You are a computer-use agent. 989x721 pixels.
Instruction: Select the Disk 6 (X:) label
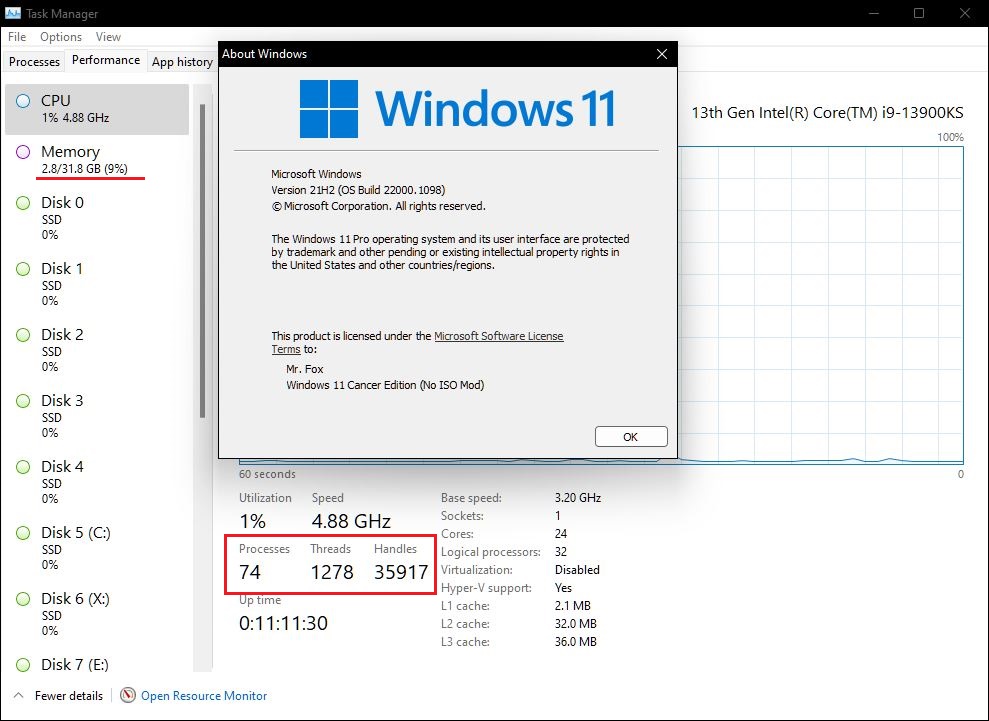(x=75, y=599)
